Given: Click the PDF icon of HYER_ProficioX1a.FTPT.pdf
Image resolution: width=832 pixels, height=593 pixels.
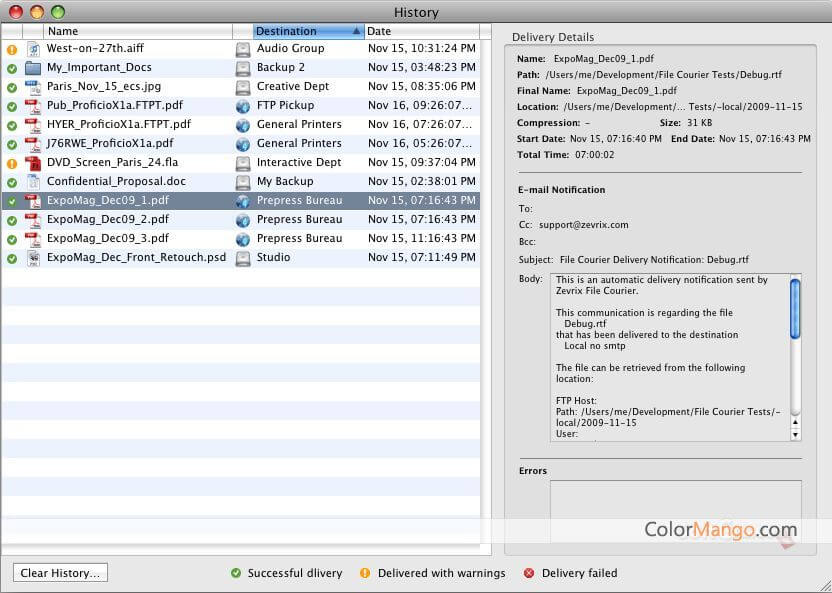Looking at the screenshot, I should coord(33,125).
